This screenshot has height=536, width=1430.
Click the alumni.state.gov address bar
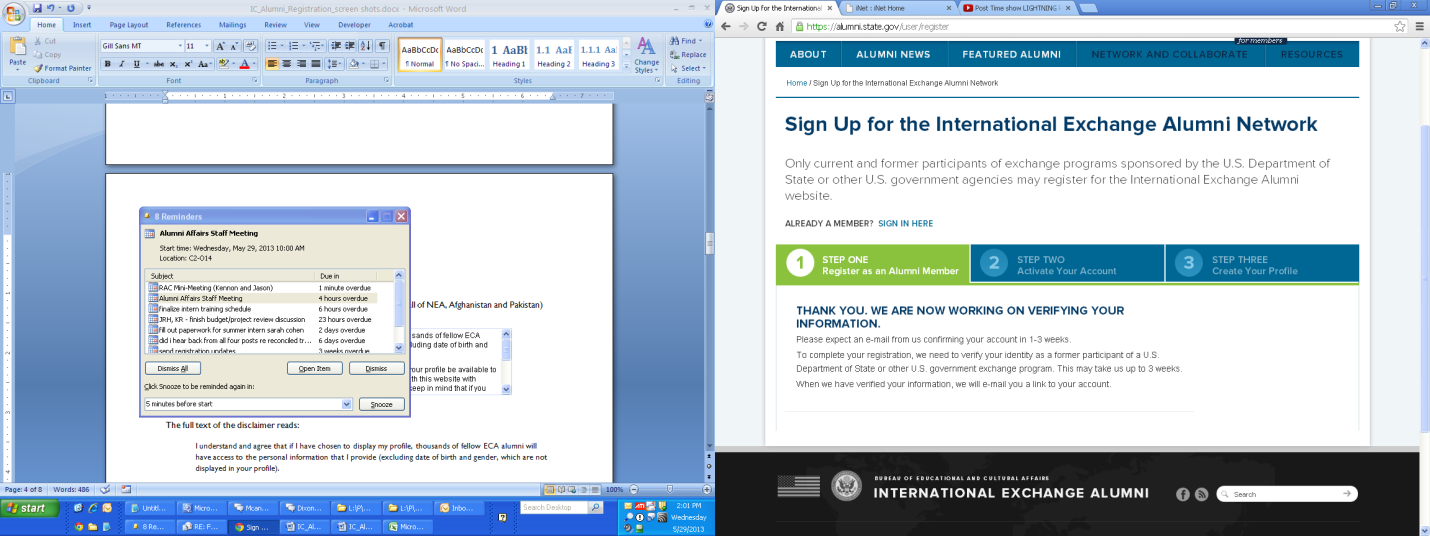tap(1098, 27)
